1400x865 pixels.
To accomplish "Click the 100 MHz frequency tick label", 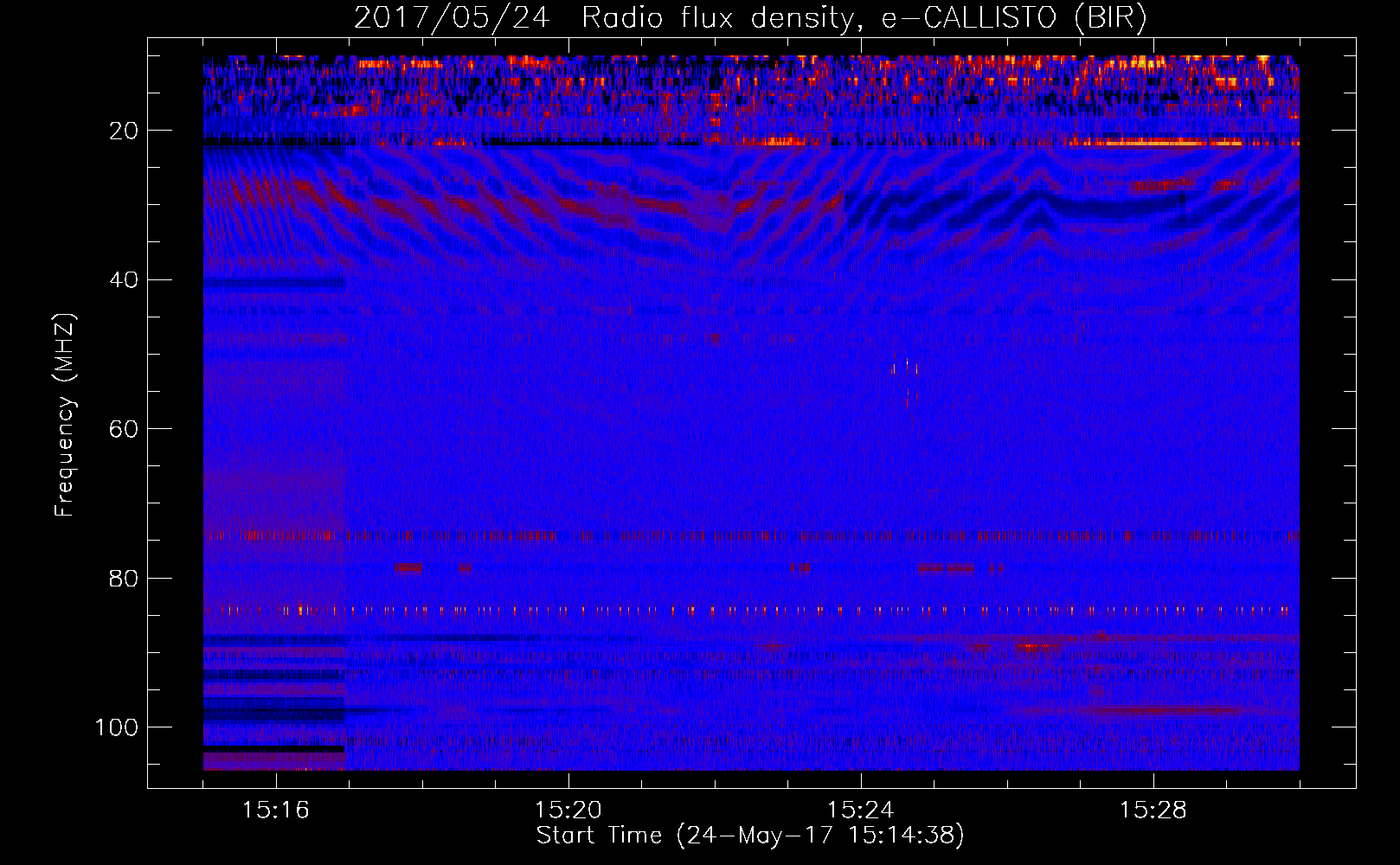I will [x=117, y=727].
